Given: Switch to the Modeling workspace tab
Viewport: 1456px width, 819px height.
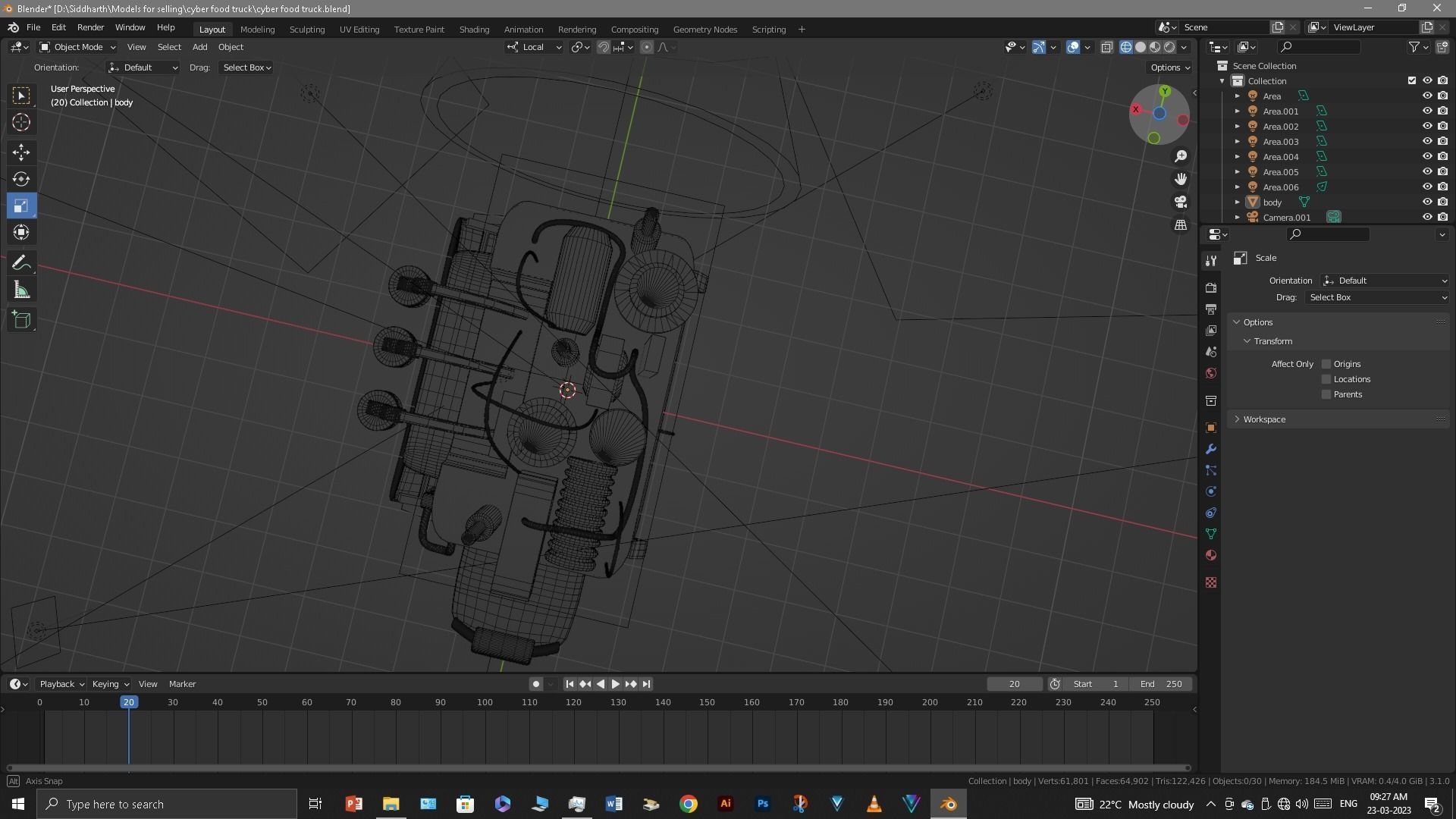Looking at the screenshot, I should [257, 30].
